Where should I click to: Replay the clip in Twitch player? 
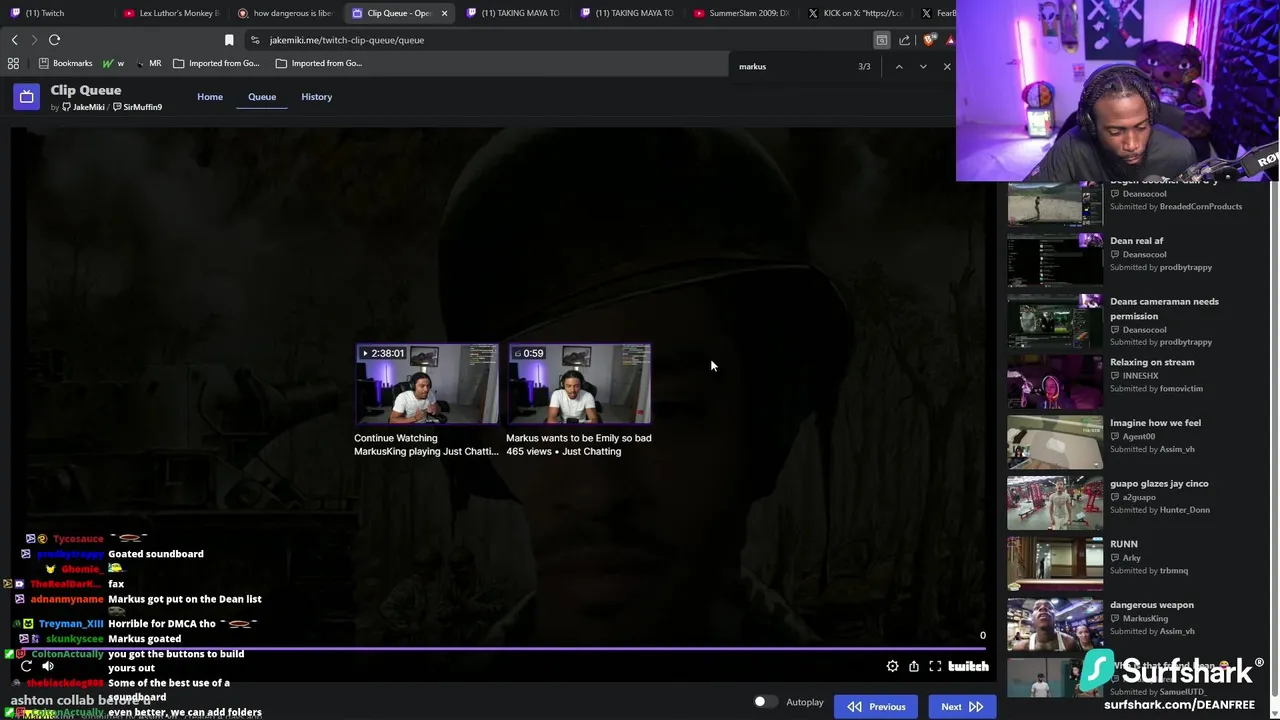coord(26,666)
